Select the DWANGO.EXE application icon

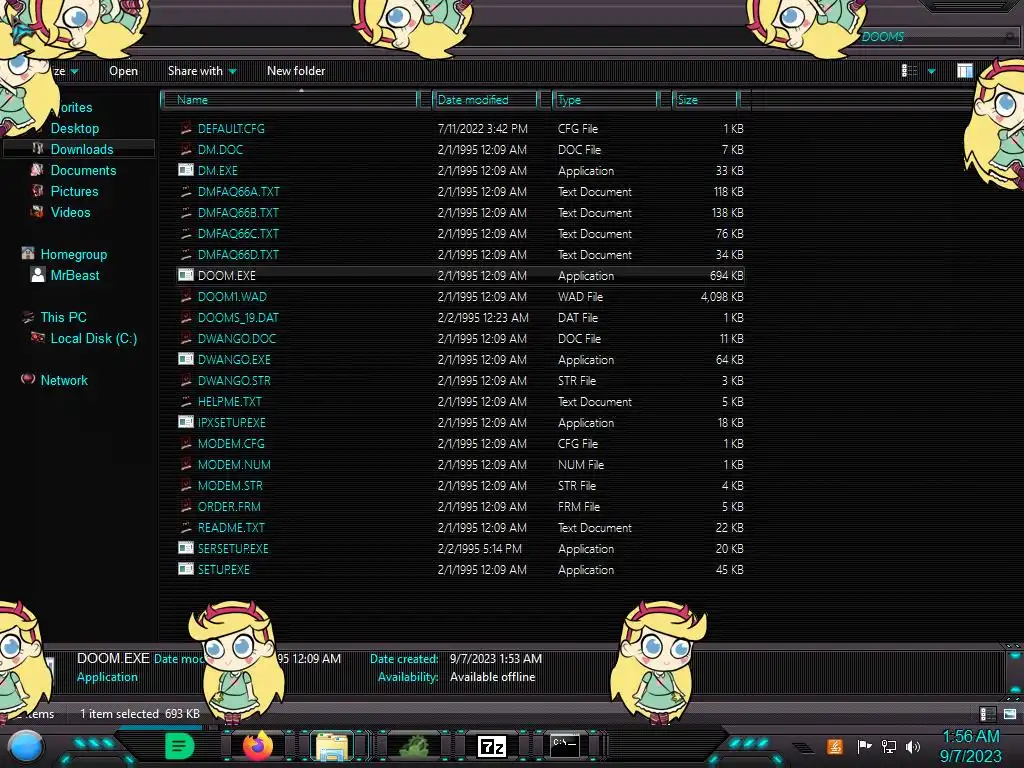(x=186, y=359)
